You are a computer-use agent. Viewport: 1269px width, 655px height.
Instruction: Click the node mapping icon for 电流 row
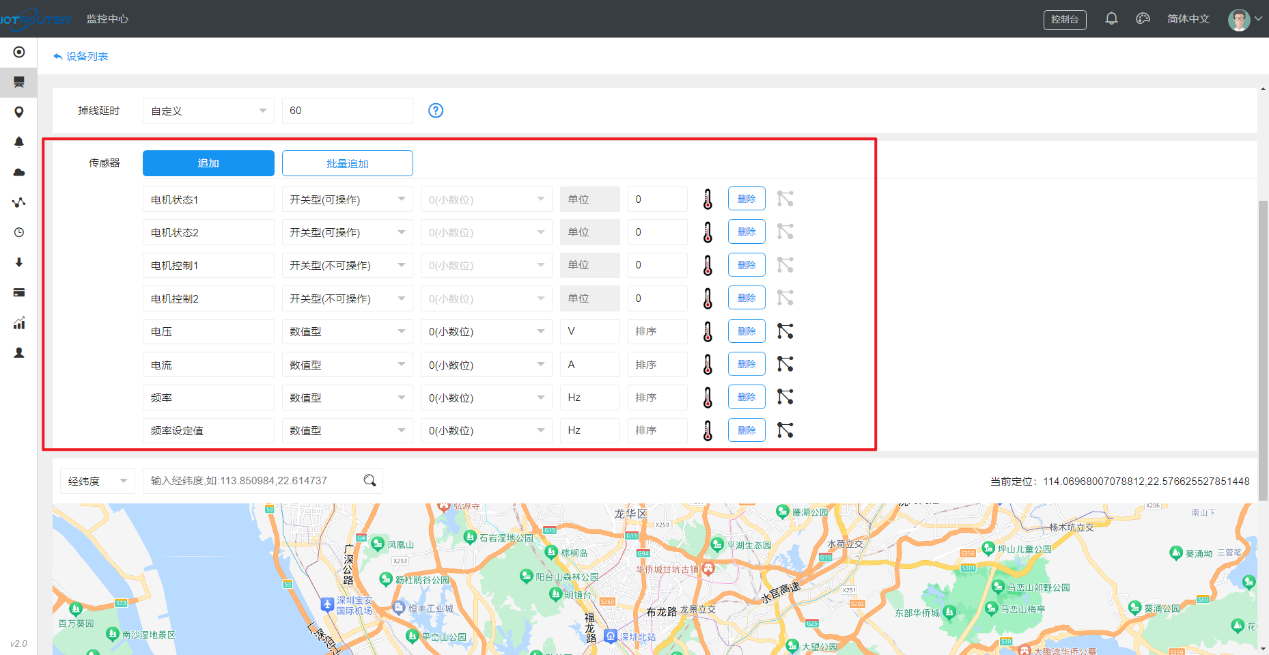pyautogui.click(x=785, y=364)
